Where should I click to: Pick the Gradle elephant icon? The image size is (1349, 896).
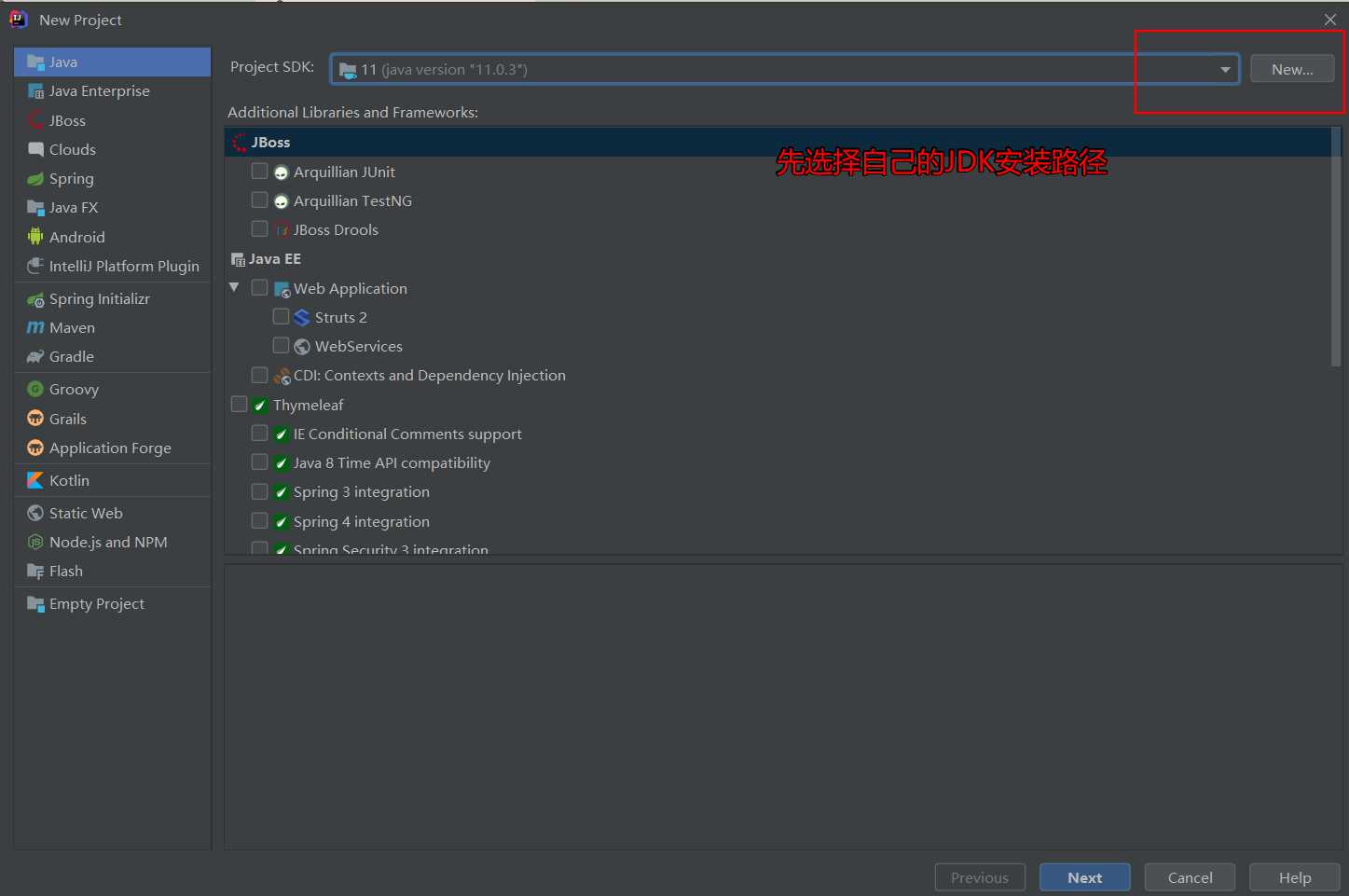[x=36, y=357]
